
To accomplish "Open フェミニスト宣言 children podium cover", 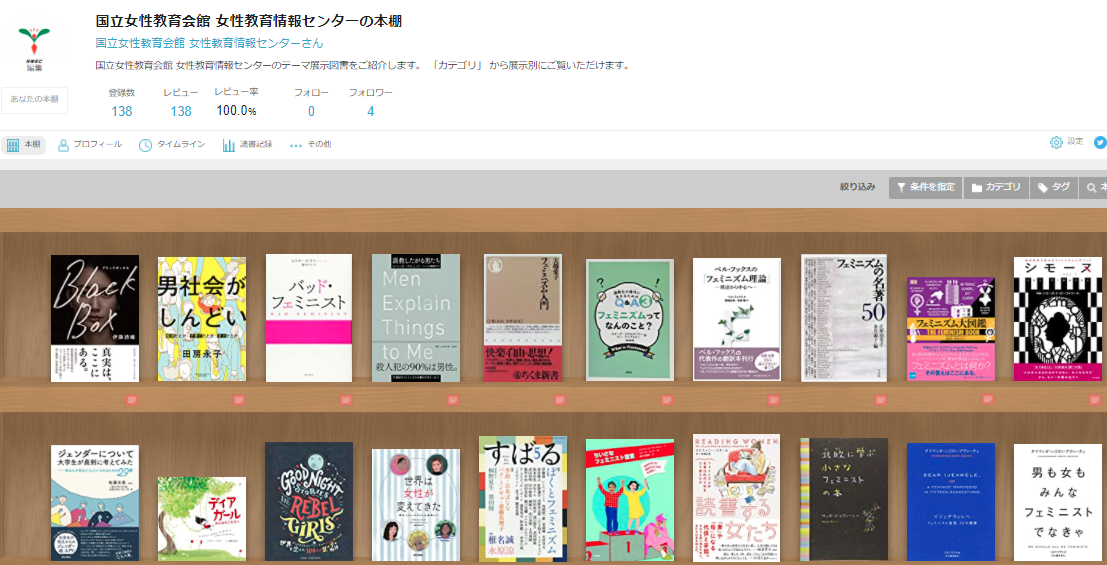I will 630,500.
